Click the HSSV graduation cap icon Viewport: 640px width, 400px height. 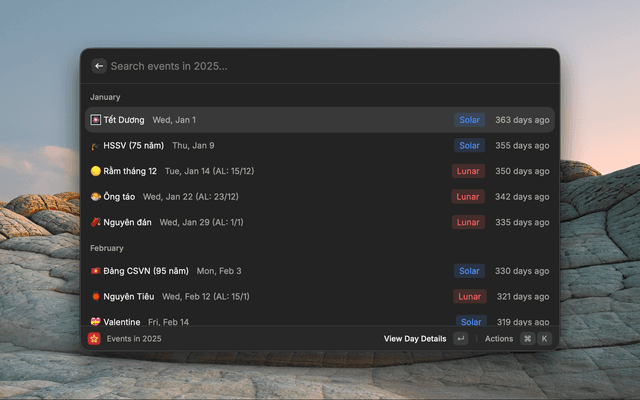(95, 146)
